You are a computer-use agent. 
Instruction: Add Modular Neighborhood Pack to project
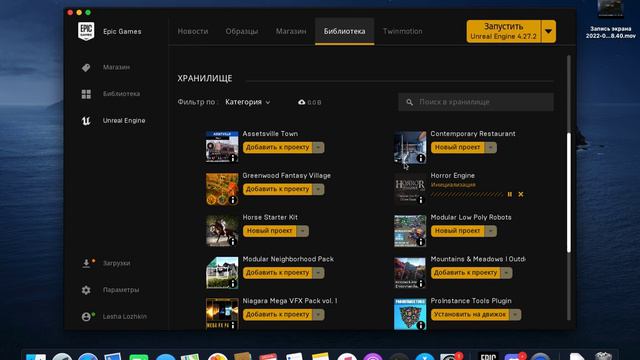278,273
